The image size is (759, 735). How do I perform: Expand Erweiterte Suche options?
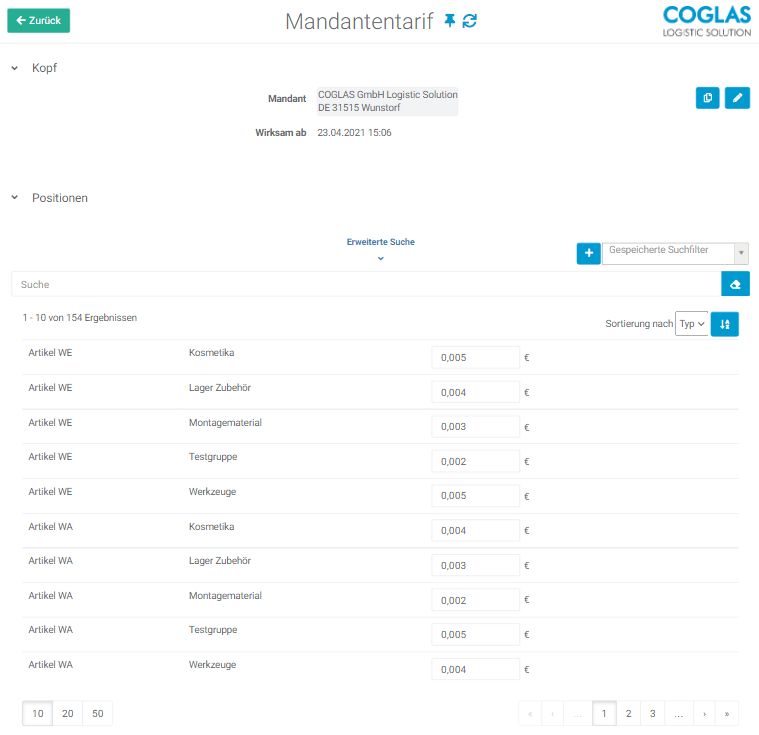380,258
